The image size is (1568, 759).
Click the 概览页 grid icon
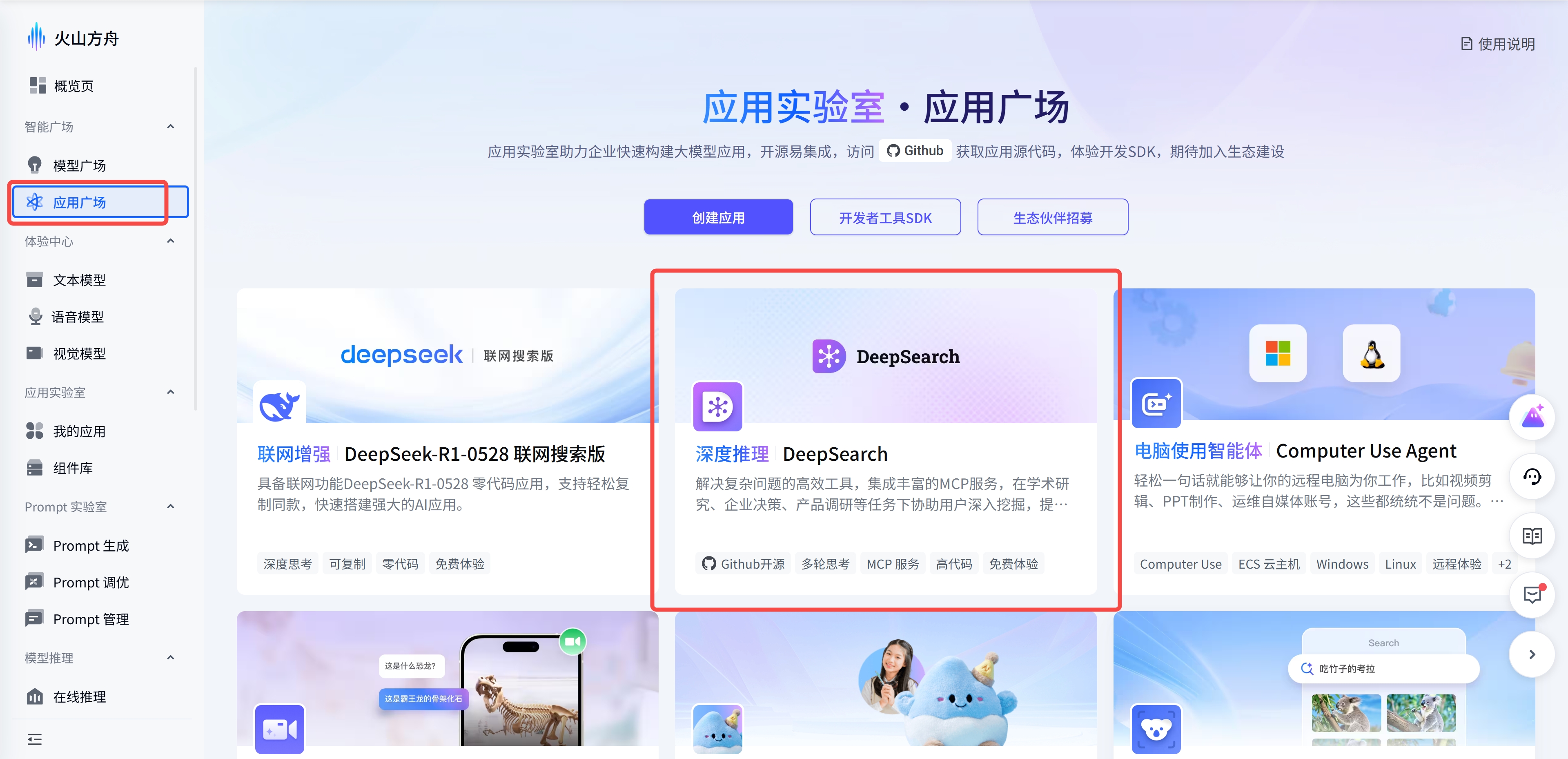click(38, 85)
